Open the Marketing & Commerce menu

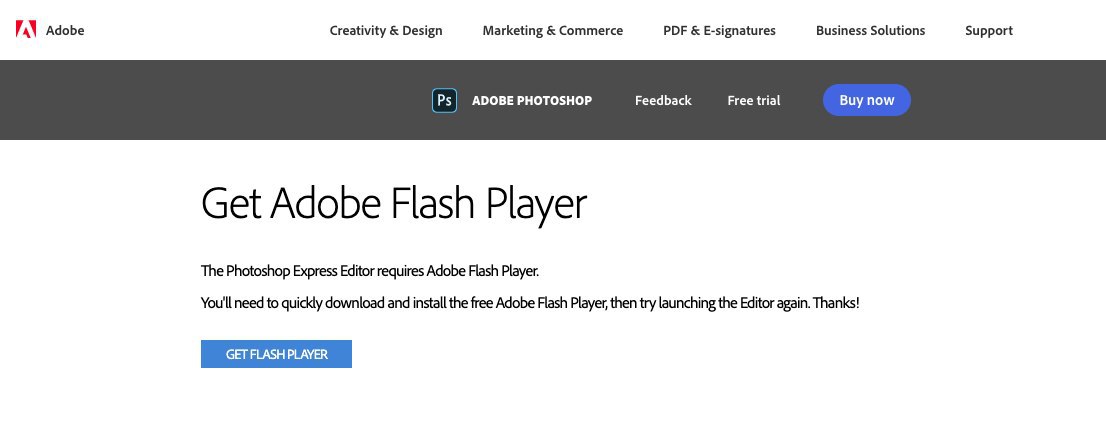click(552, 30)
